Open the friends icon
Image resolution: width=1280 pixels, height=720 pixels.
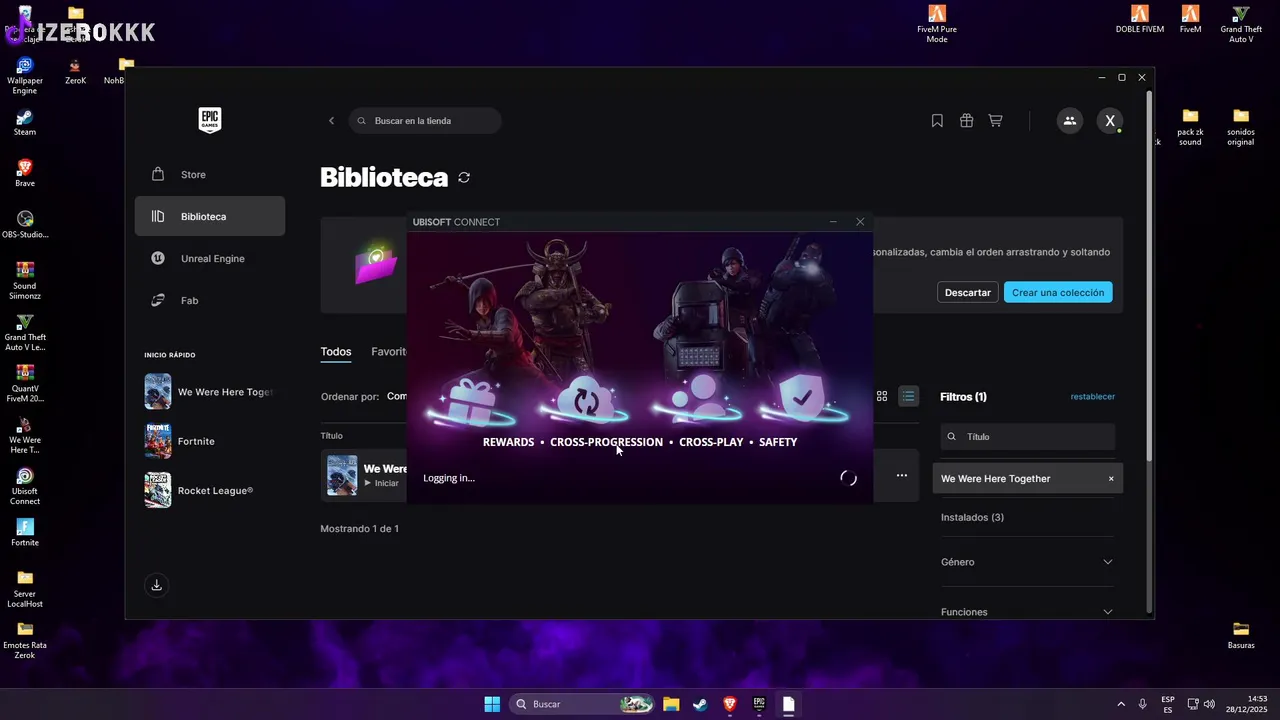coord(1070,121)
